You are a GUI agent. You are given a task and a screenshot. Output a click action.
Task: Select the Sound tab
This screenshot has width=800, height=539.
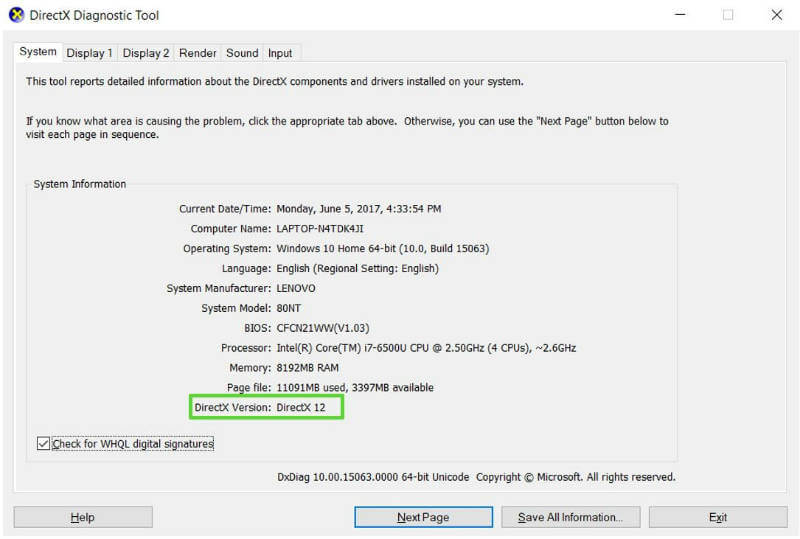[x=242, y=53]
